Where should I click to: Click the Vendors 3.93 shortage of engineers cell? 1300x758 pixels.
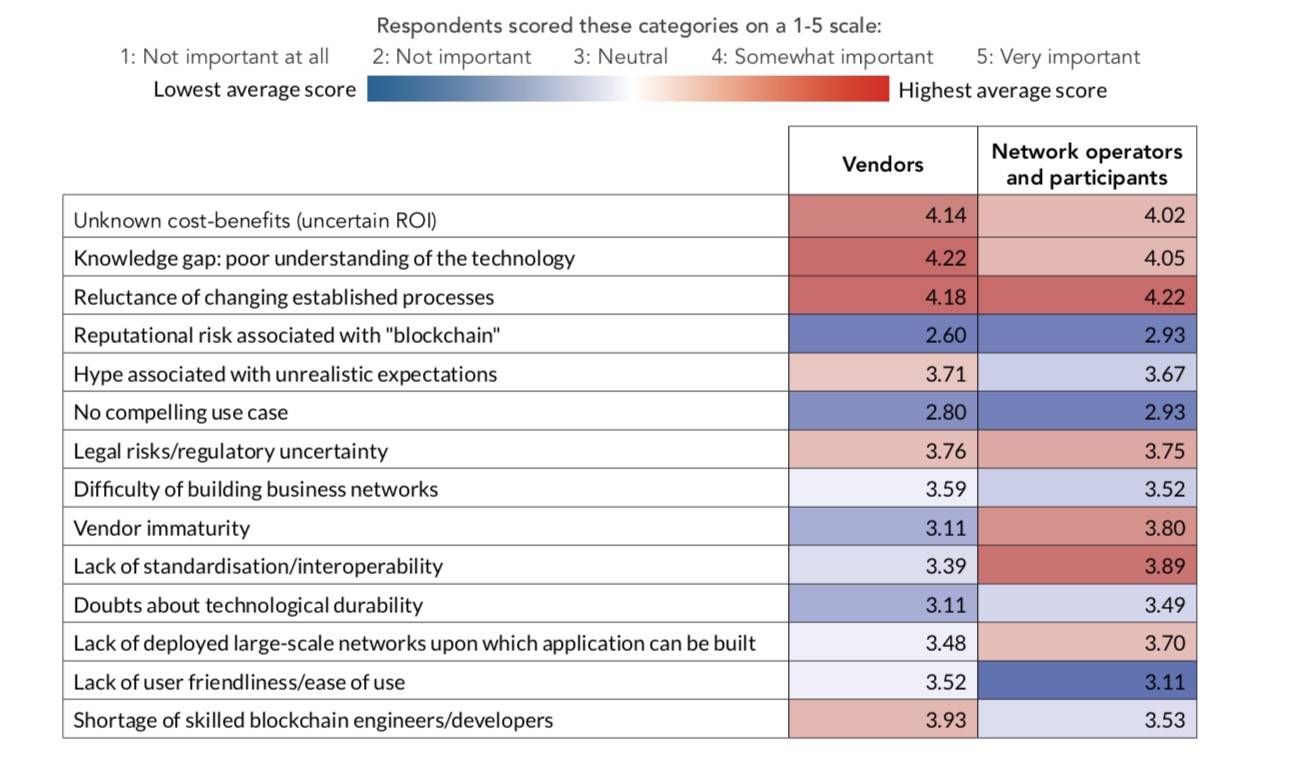pos(882,720)
